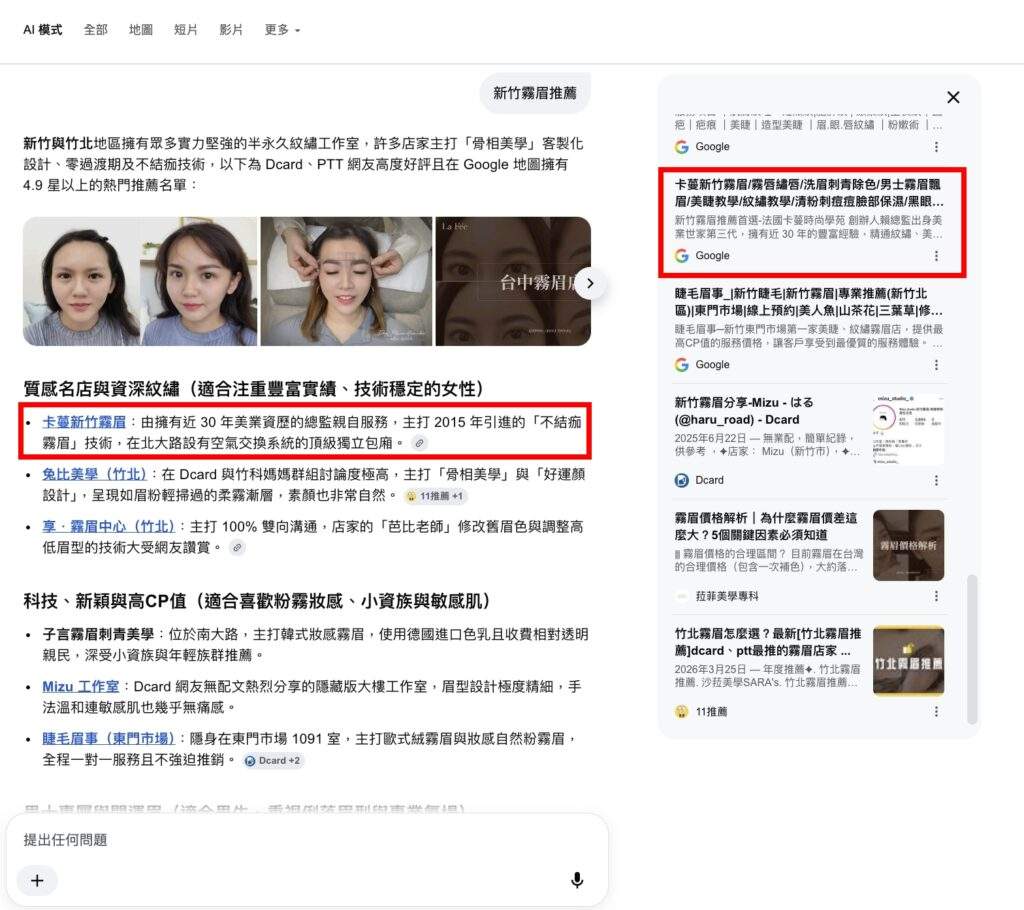
Task: Open the 享・霧眉中心（竹北）link
Action: 108,527
